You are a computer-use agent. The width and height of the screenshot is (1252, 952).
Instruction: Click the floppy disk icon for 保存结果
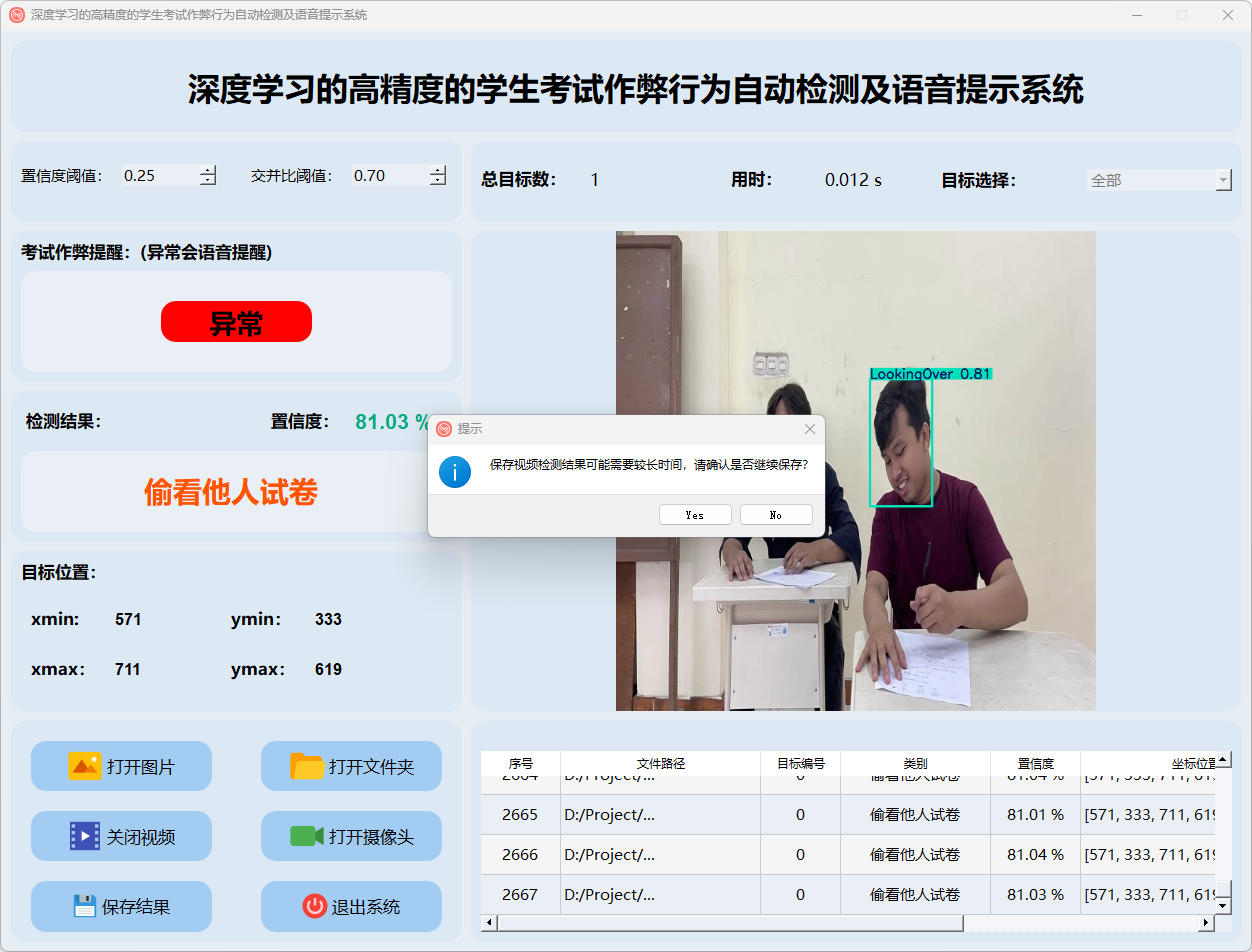pyautogui.click(x=84, y=906)
